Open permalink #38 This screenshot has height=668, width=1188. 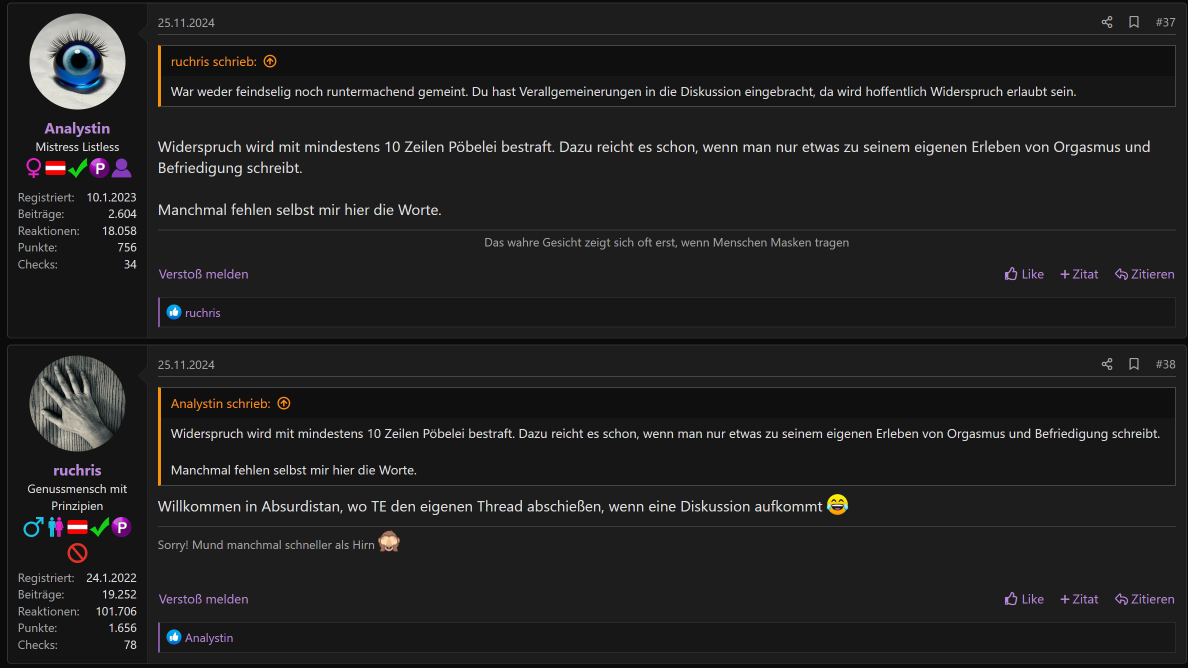coord(1165,364)
